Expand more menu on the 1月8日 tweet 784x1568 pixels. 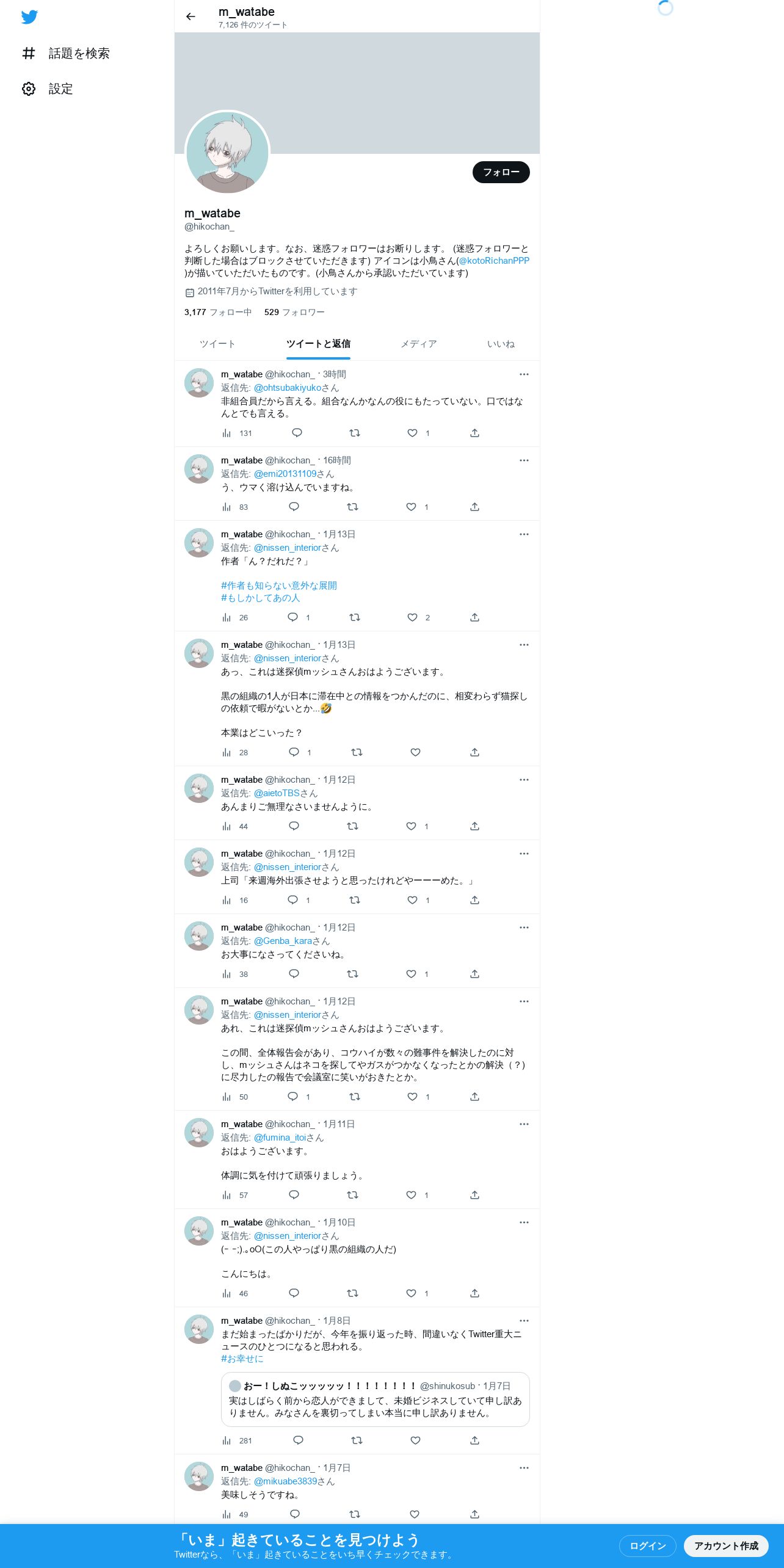[524, 1321]
